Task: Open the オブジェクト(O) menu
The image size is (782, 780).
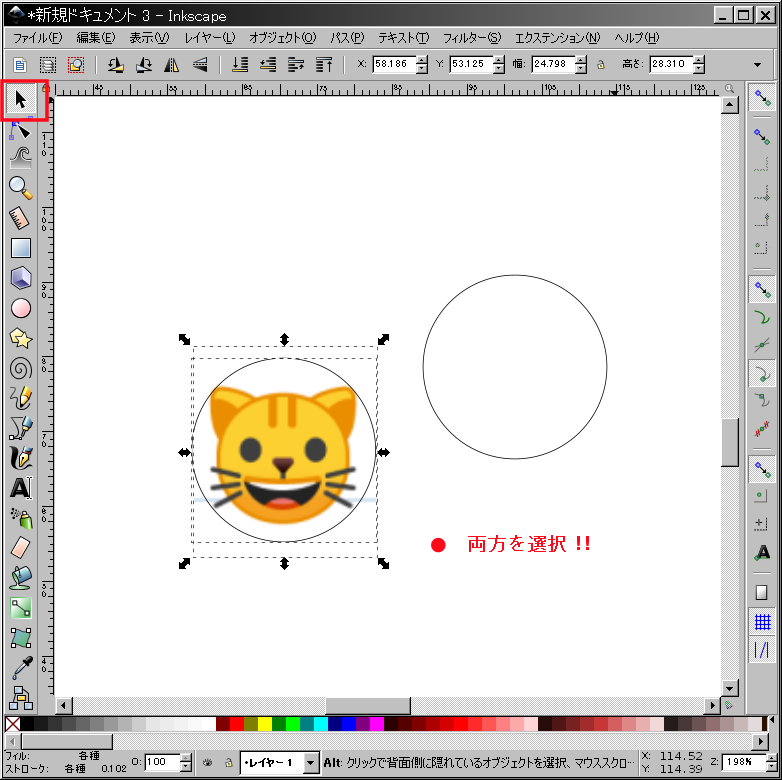Action: pyautogui.click(x=282, y=38)
